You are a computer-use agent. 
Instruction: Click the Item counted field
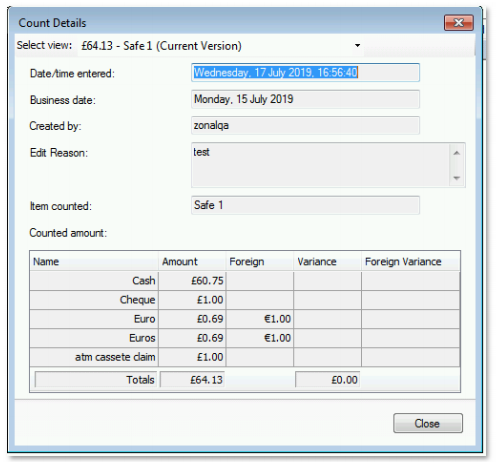(x=305, y=205)
